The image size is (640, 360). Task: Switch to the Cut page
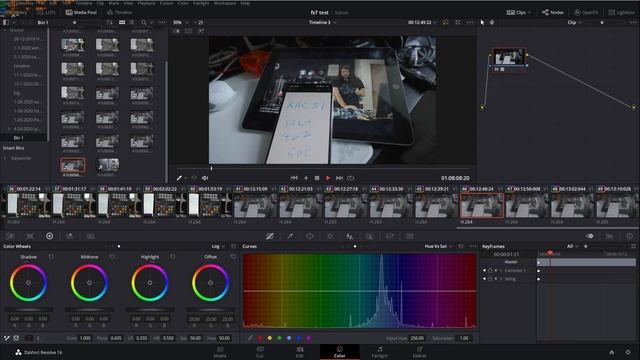pyautogui.click(x=260, y=352)
